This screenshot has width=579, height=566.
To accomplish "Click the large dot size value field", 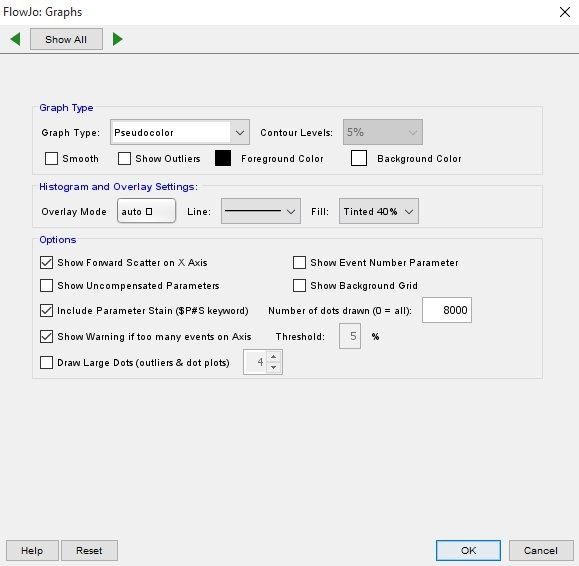I will click(x=256, y=362).
